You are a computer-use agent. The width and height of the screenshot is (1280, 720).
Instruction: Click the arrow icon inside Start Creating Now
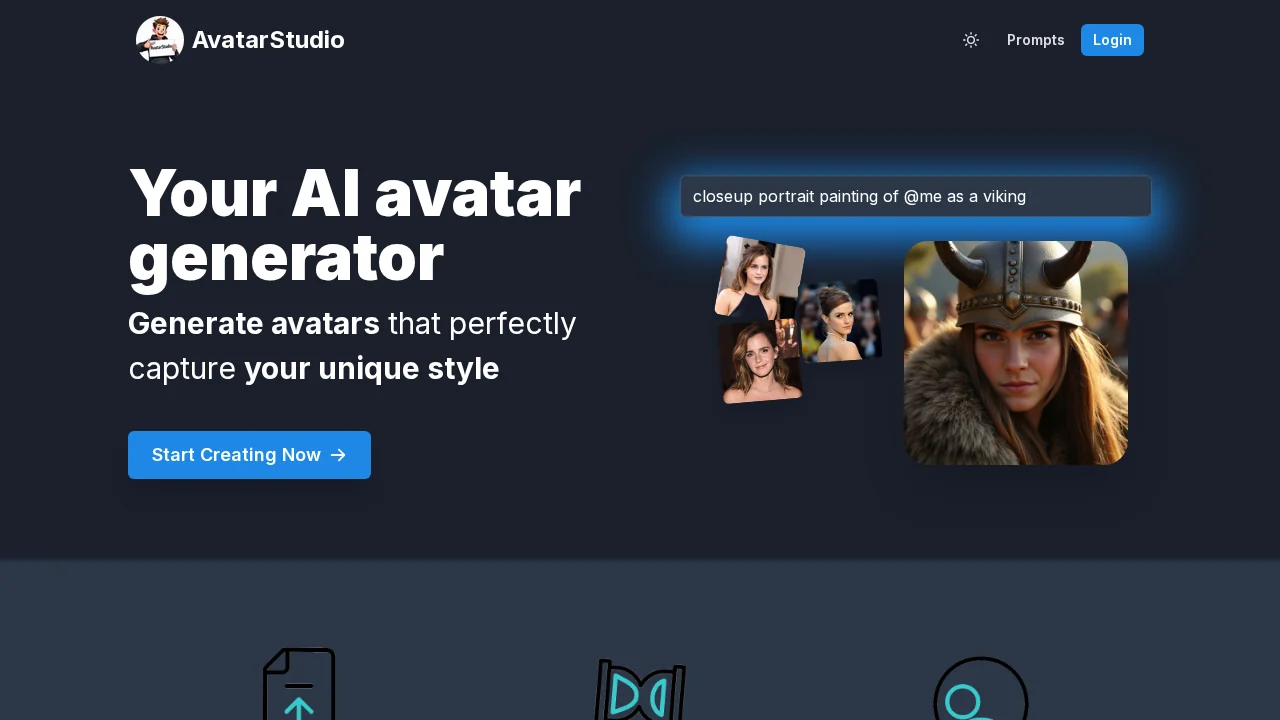(x=338, y=455)
